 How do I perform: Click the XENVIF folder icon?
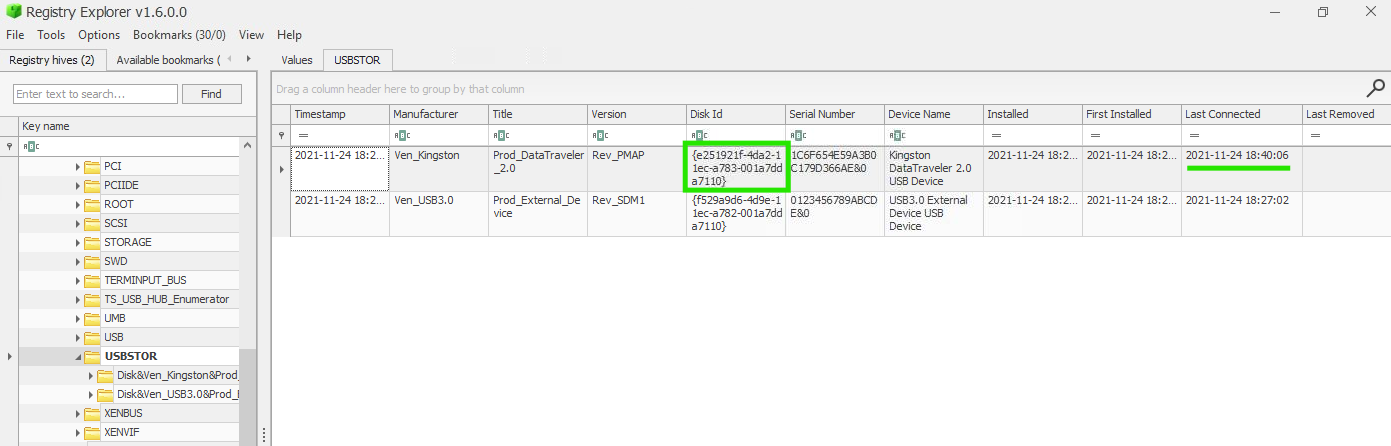click(92, 432)
